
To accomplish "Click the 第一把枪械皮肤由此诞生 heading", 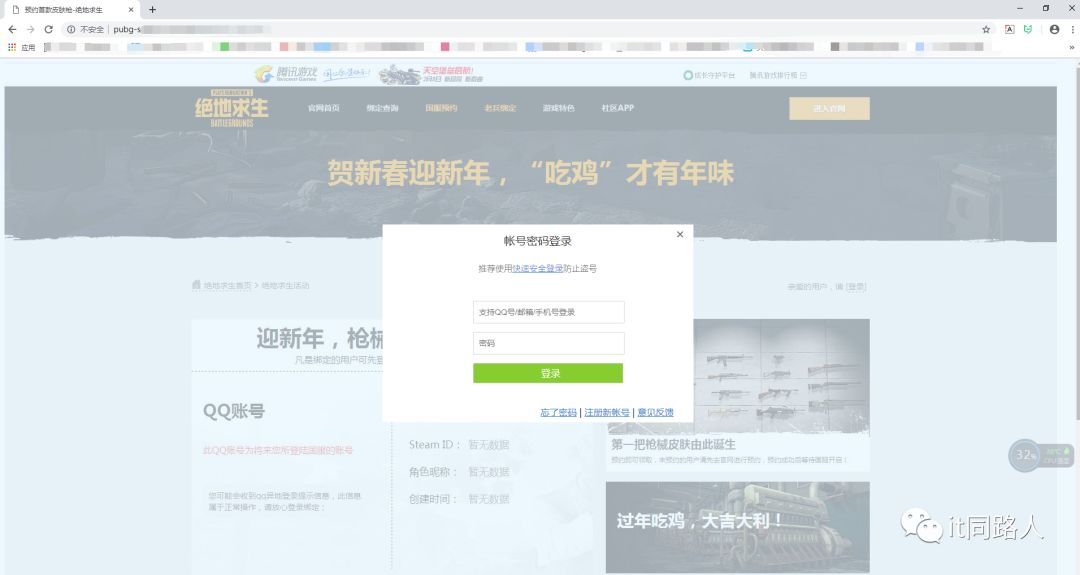I will (x=674, y=445).
